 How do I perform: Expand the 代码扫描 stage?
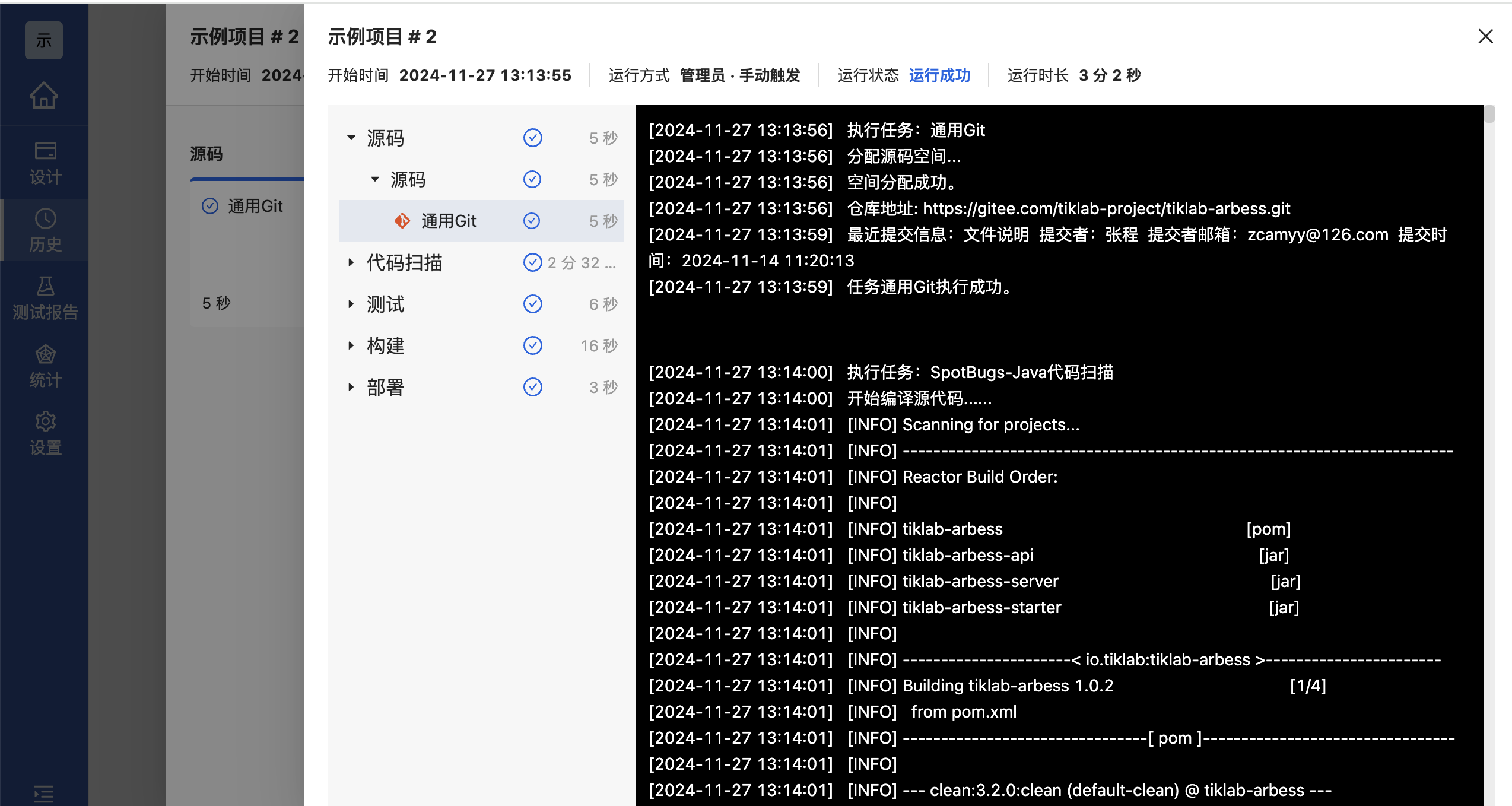coord(351,262)
